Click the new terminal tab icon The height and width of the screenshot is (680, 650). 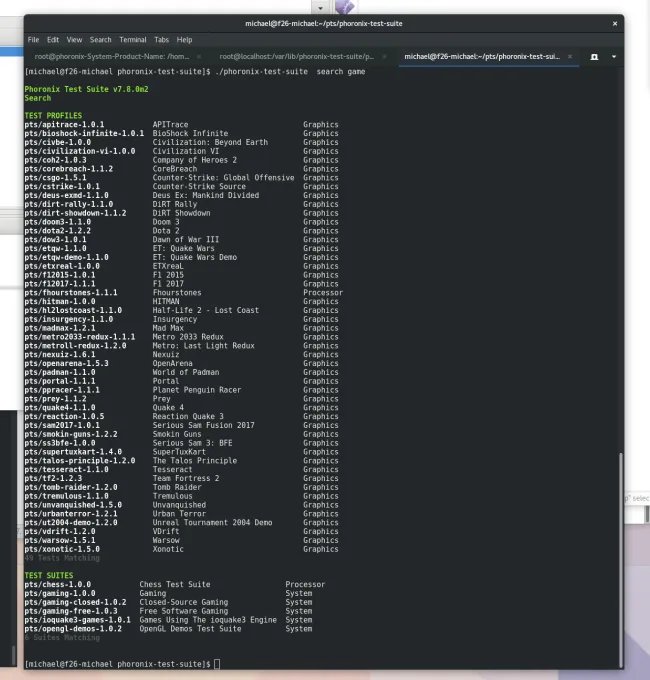[x=594, y=57]
